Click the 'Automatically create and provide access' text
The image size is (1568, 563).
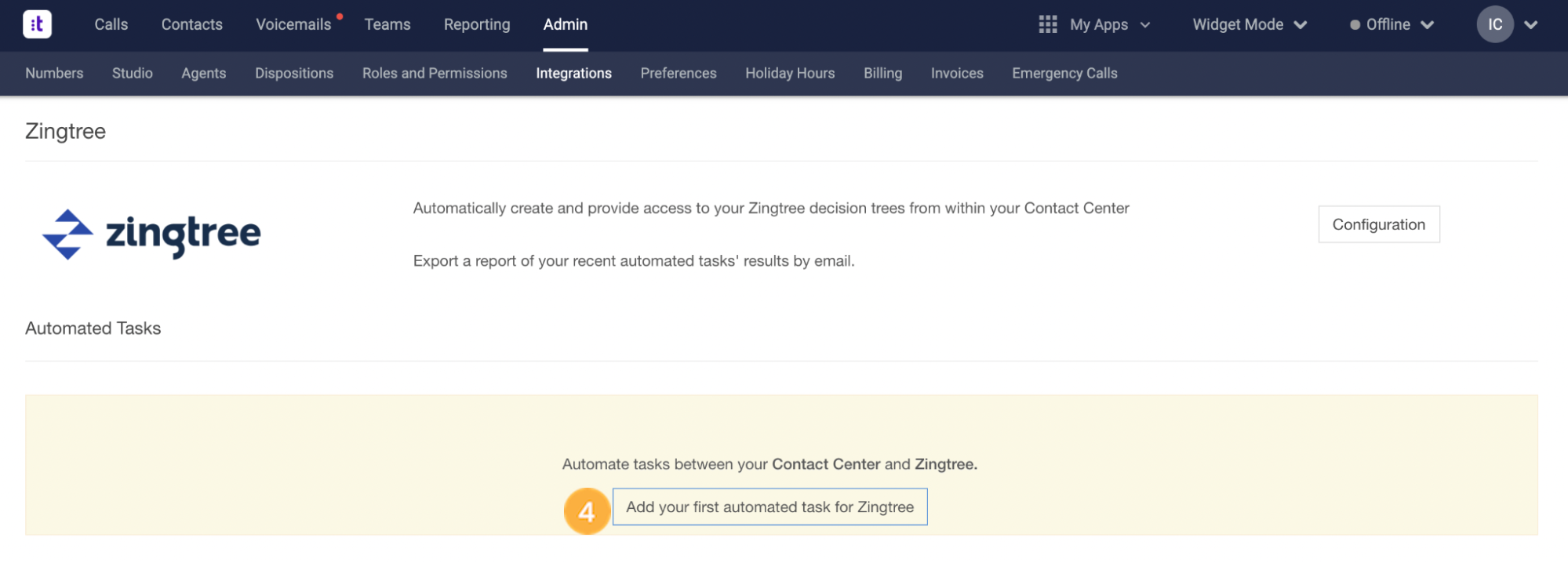click(x=771, y=208)
